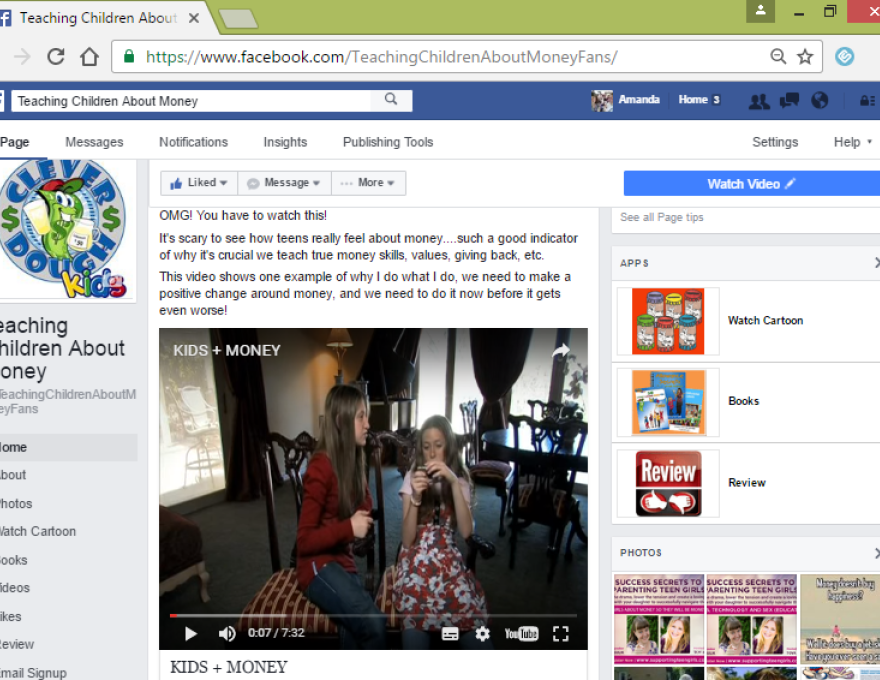Seek along the video progress bar
880x680 pixels.
pos(373,616)
